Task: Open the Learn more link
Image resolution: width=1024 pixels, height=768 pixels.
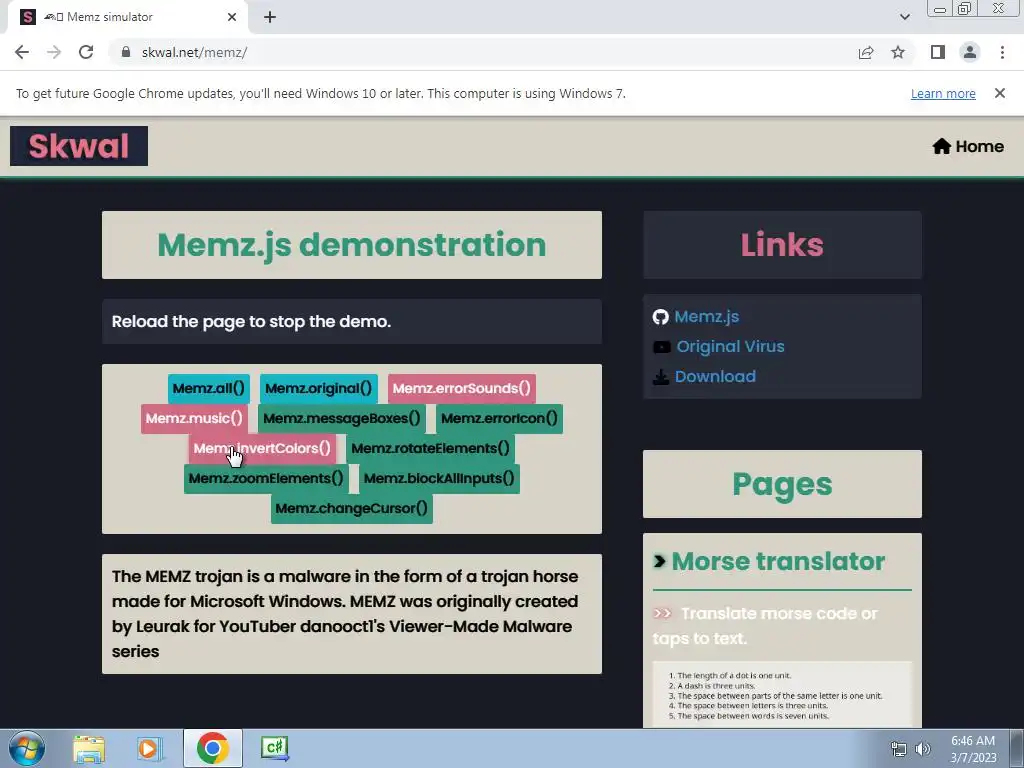Action: point(943,93)
